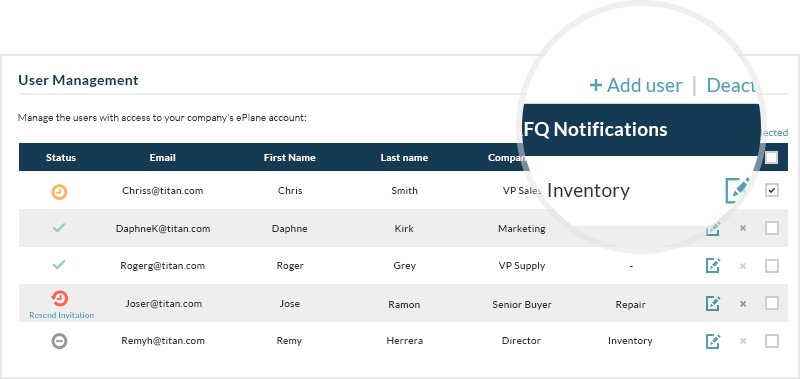Click Resend Invitation under Jose's status
The image size is (800, 379).
click(62, 315)
